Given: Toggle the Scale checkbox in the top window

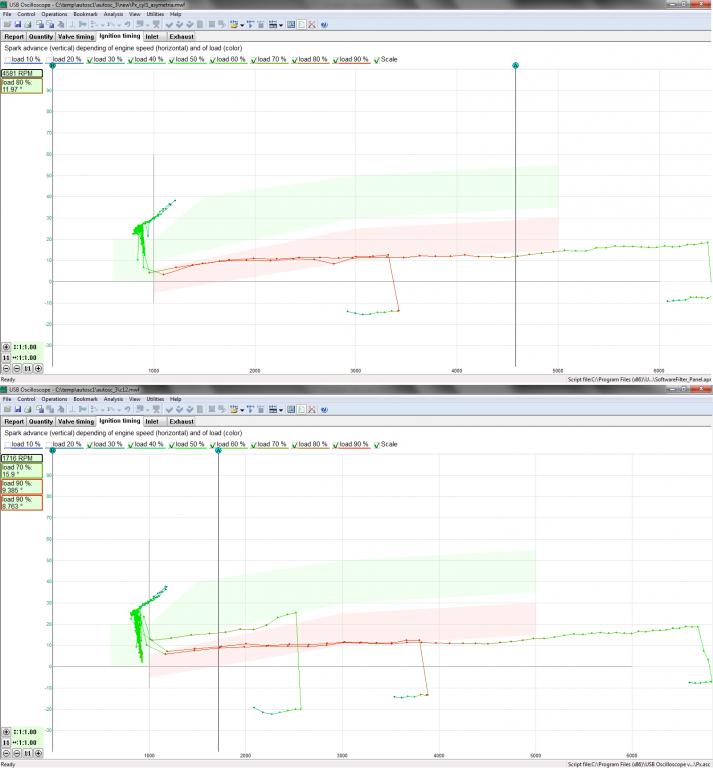Looking at the screenshot, I should [377, 60].
